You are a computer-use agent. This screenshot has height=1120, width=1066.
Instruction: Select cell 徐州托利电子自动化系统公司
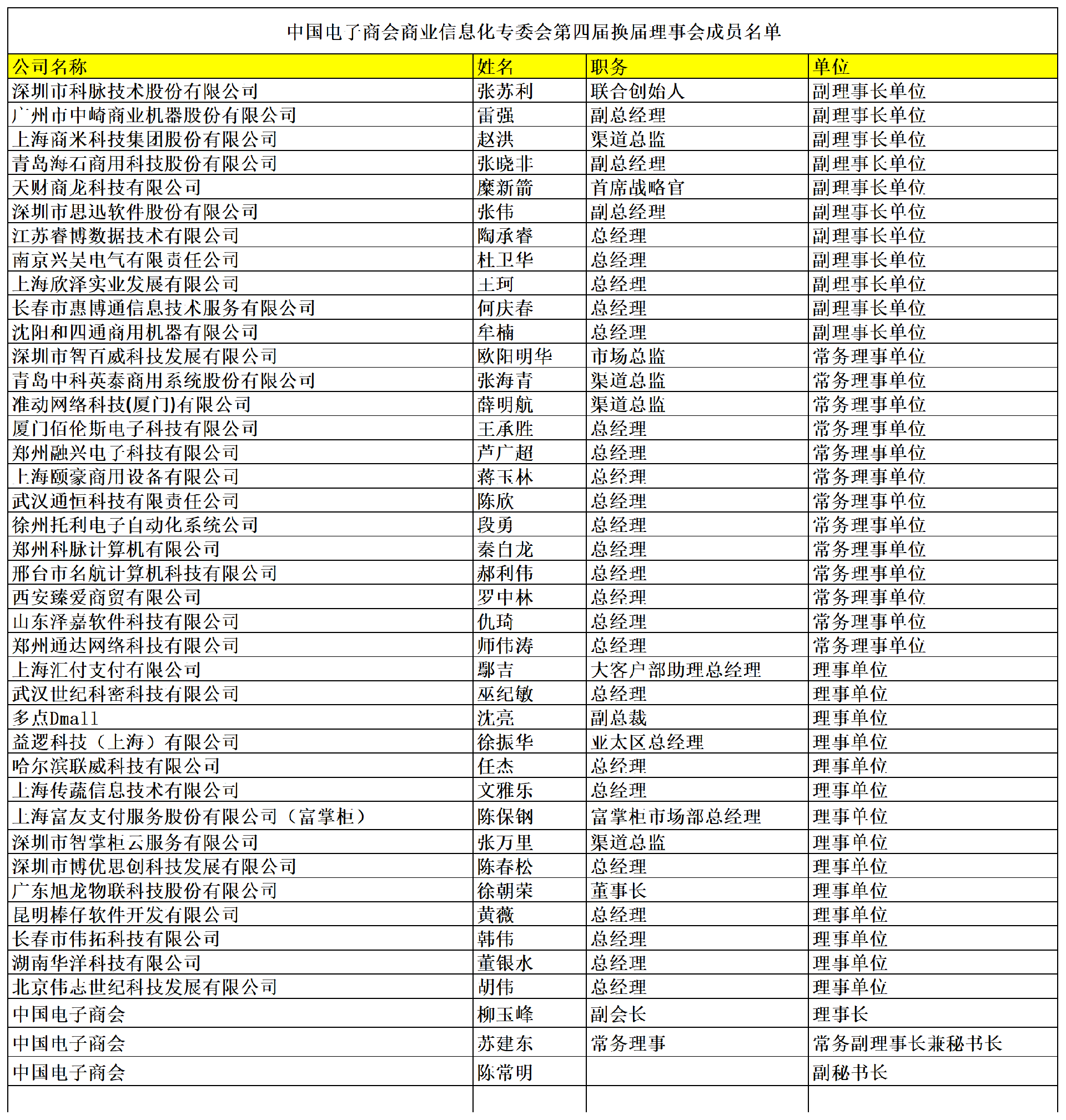(x=240, y=525)
